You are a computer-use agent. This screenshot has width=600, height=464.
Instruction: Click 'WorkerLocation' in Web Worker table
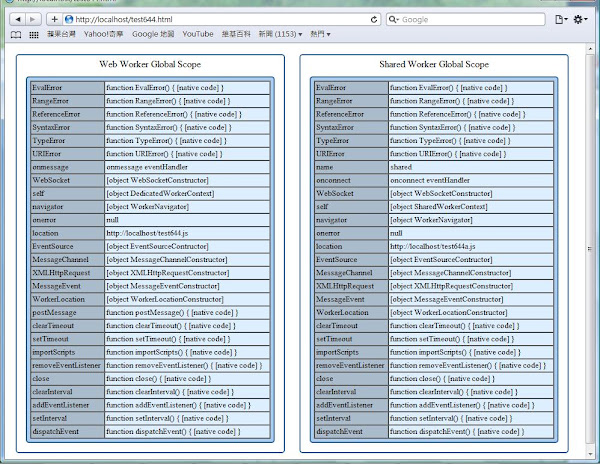[x=67, y=299]
